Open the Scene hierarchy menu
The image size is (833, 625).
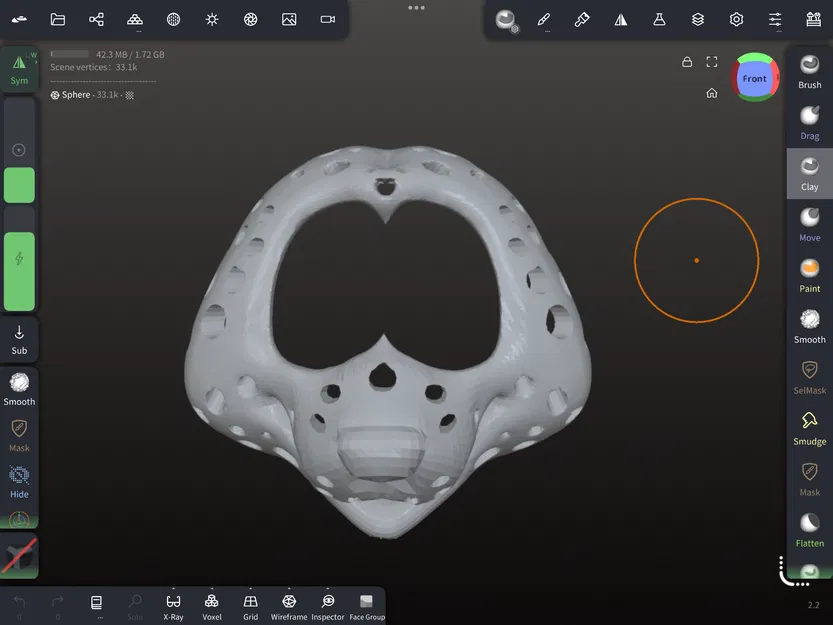tap(96, 20)
